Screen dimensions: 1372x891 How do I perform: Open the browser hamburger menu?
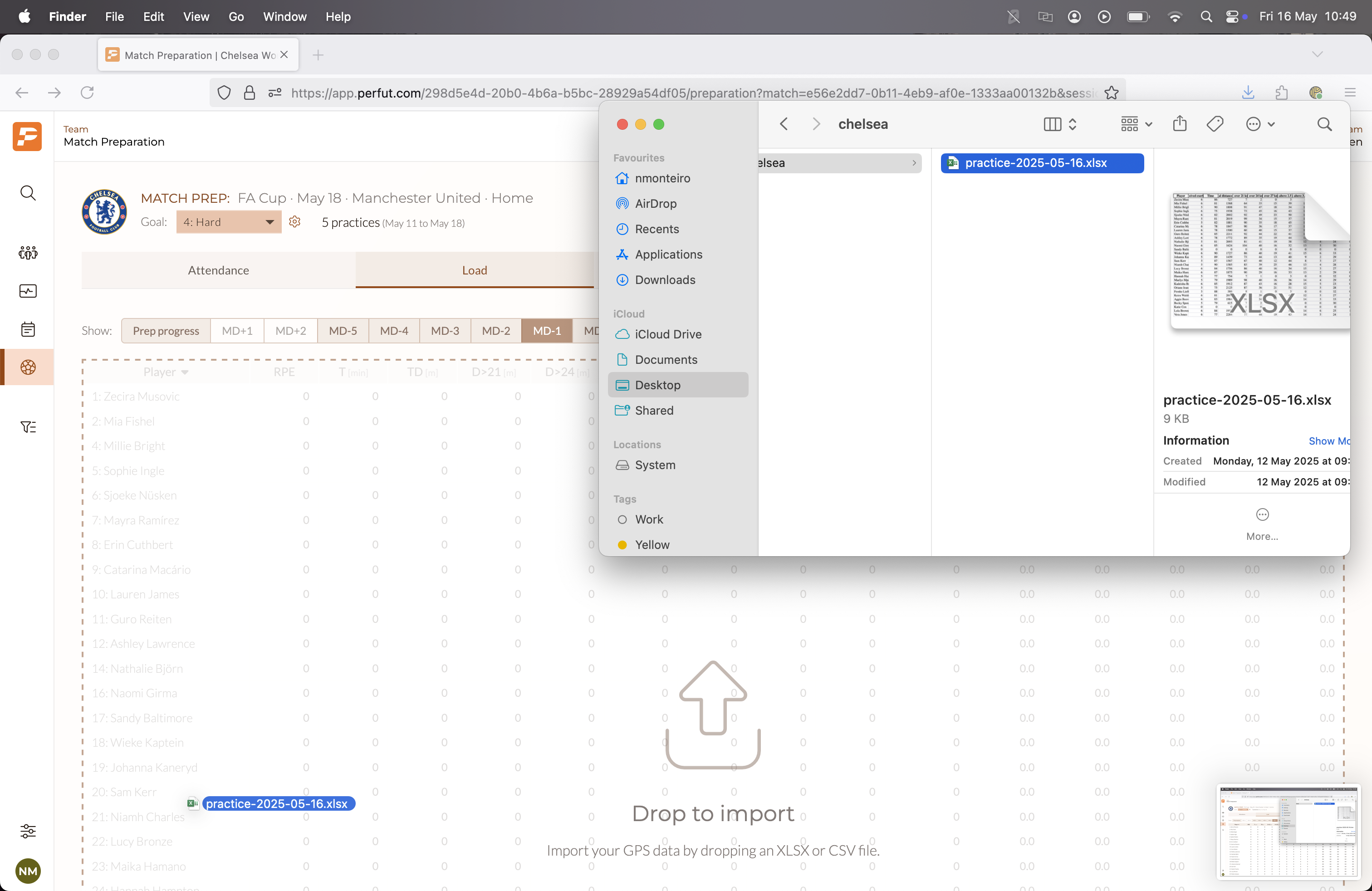[1350, 92]
